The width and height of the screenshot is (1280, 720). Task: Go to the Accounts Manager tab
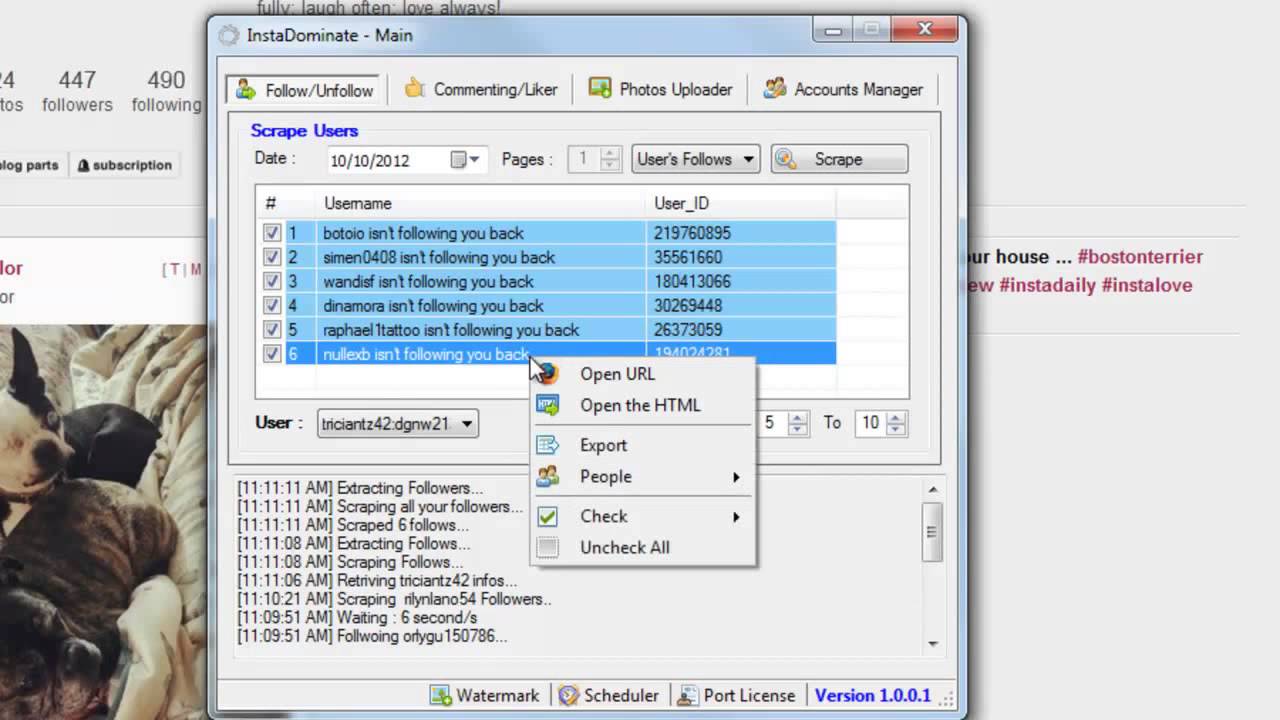[x=843, y=90]
